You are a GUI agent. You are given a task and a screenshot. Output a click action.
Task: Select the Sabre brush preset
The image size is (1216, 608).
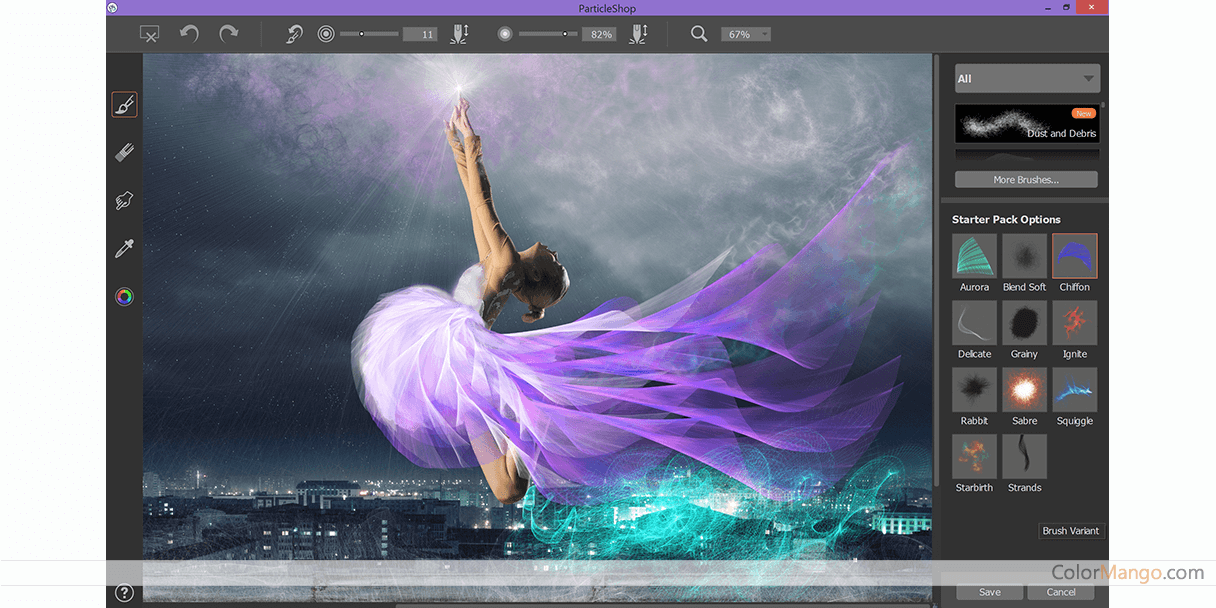point(1024,390)
